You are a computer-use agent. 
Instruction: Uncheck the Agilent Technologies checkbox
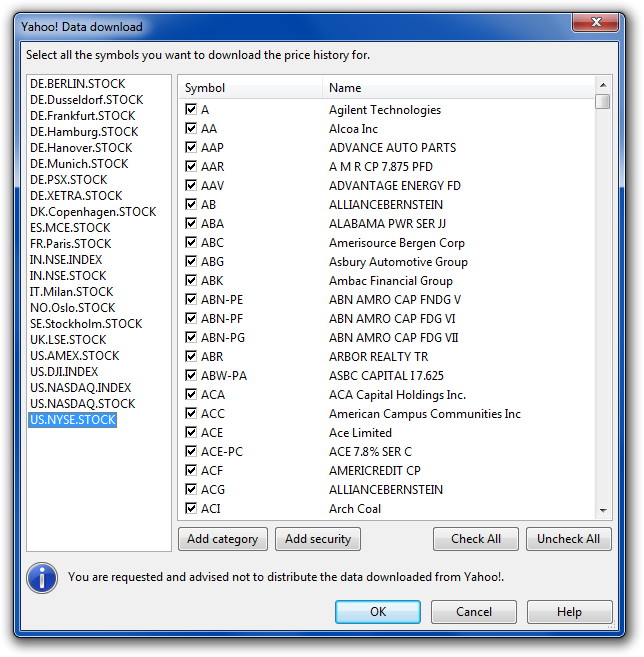point(191,110)
